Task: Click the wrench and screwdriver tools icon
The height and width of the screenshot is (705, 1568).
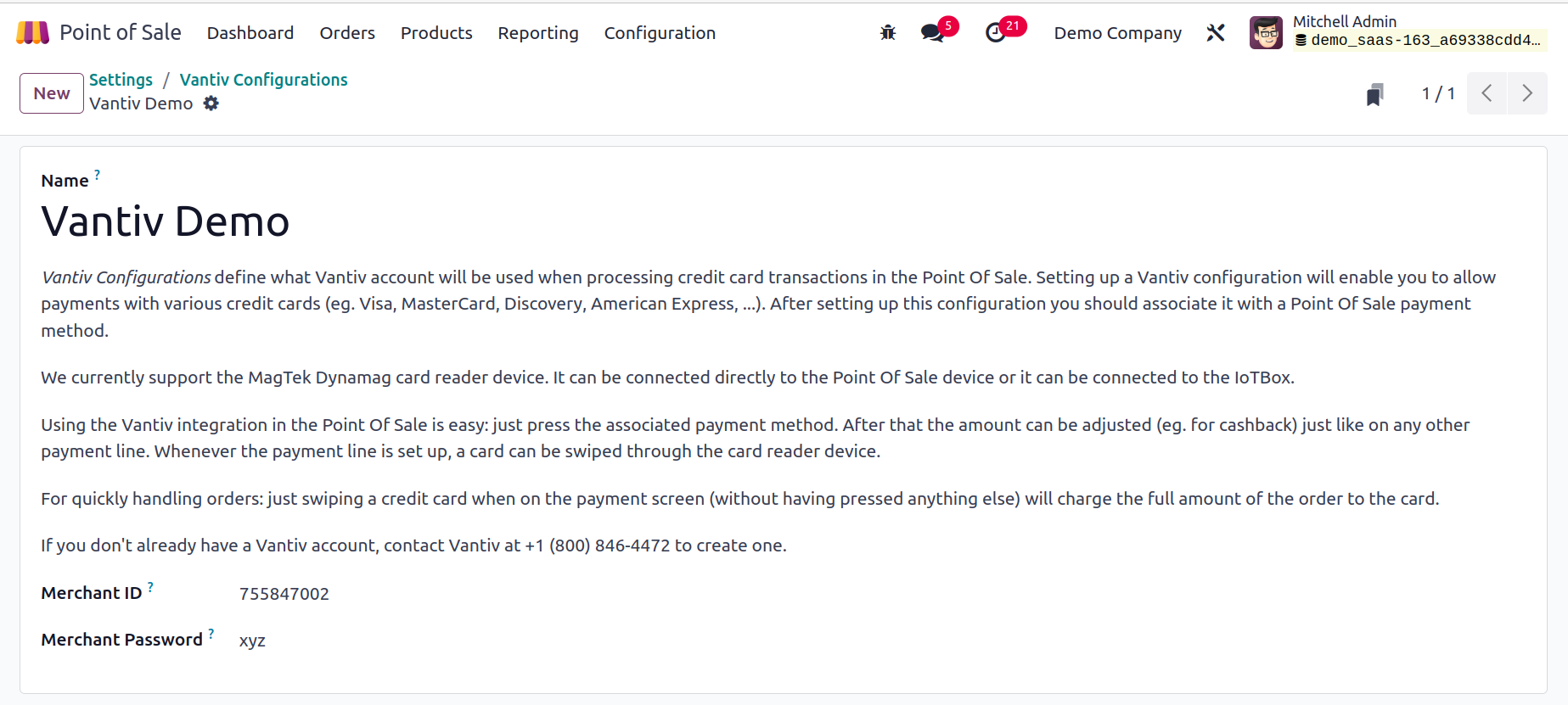Action: [x=1216, y=32]
